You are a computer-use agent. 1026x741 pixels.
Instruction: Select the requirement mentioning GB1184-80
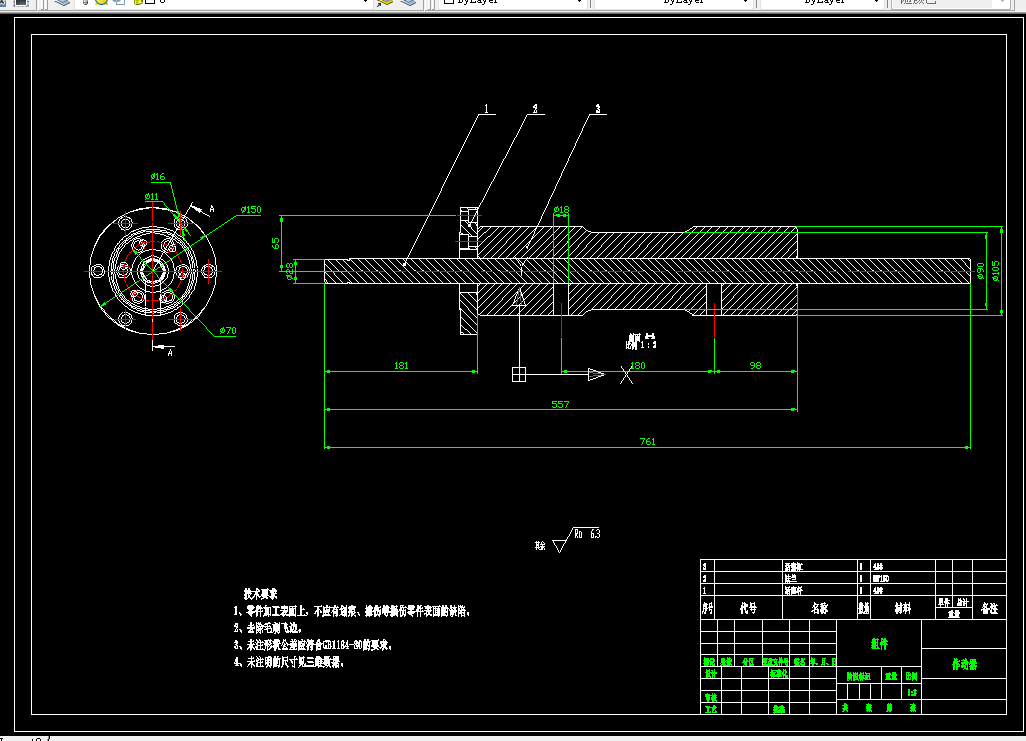[x=313, y=645]
